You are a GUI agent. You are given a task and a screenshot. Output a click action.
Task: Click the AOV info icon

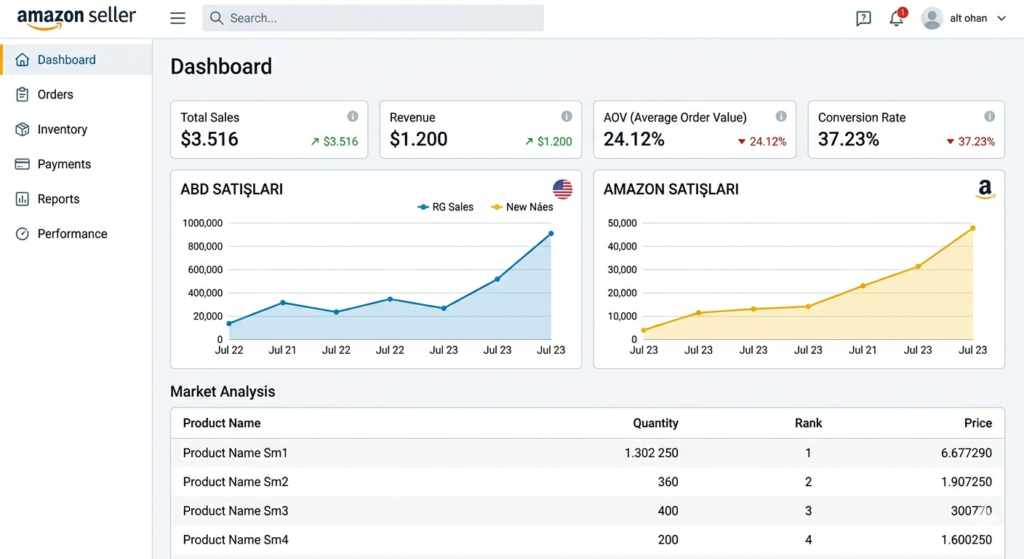point(780,116)
